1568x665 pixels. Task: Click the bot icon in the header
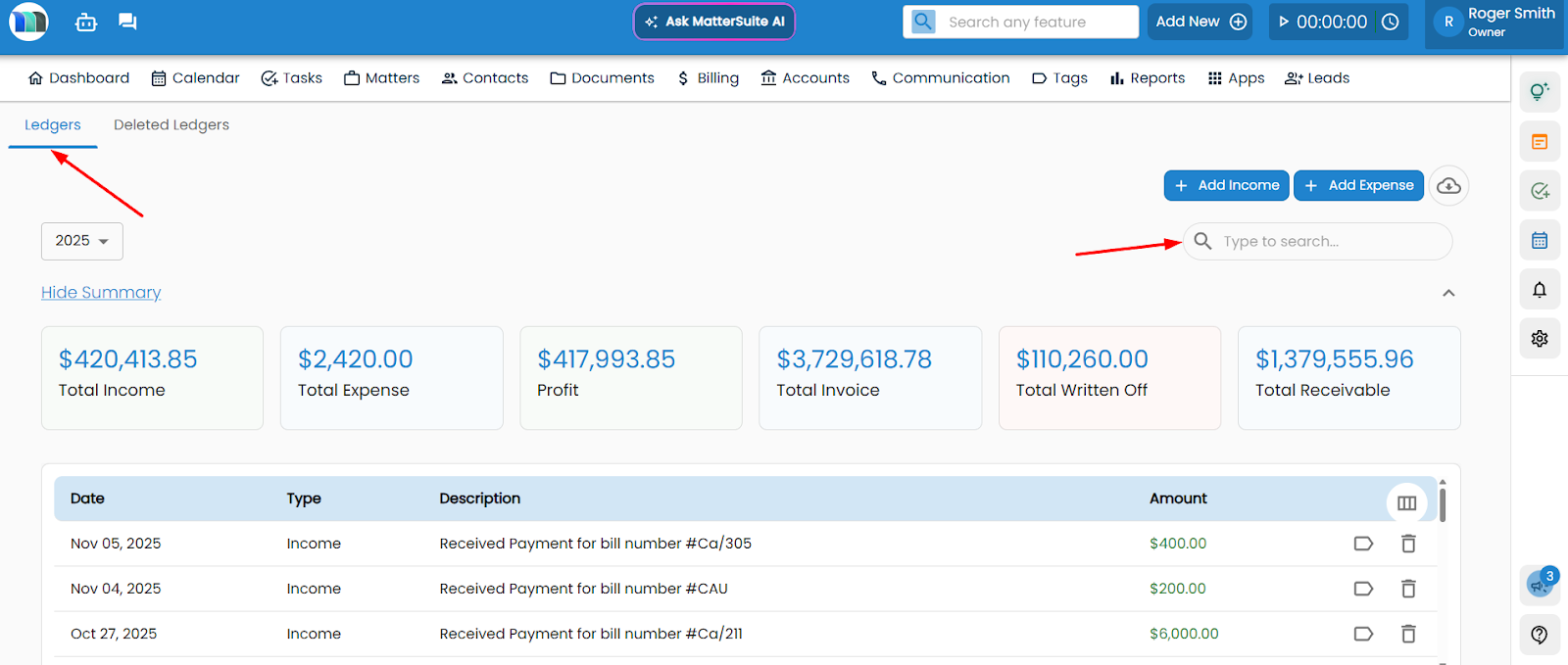coord(86,22)
